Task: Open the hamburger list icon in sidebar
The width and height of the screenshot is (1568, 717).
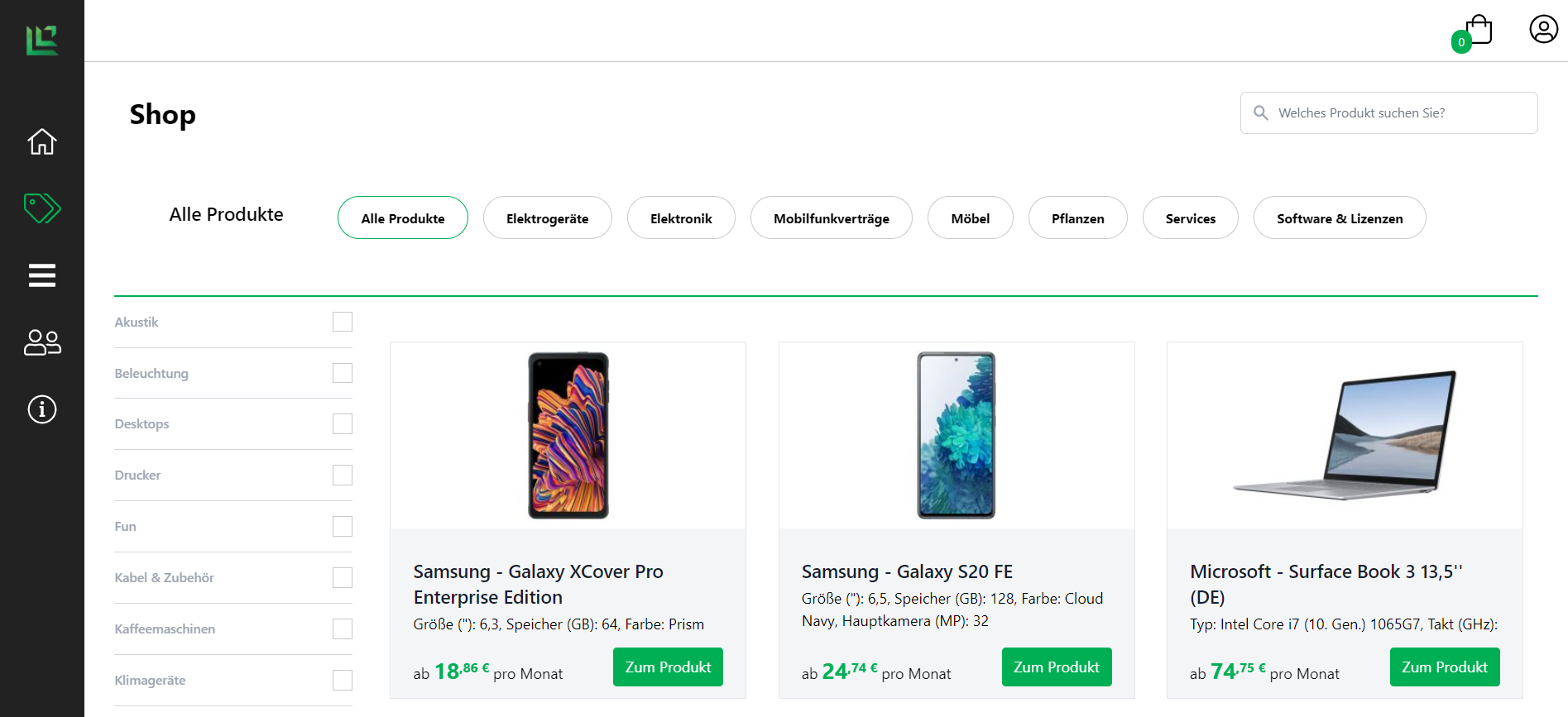Action: pos(42,275)
